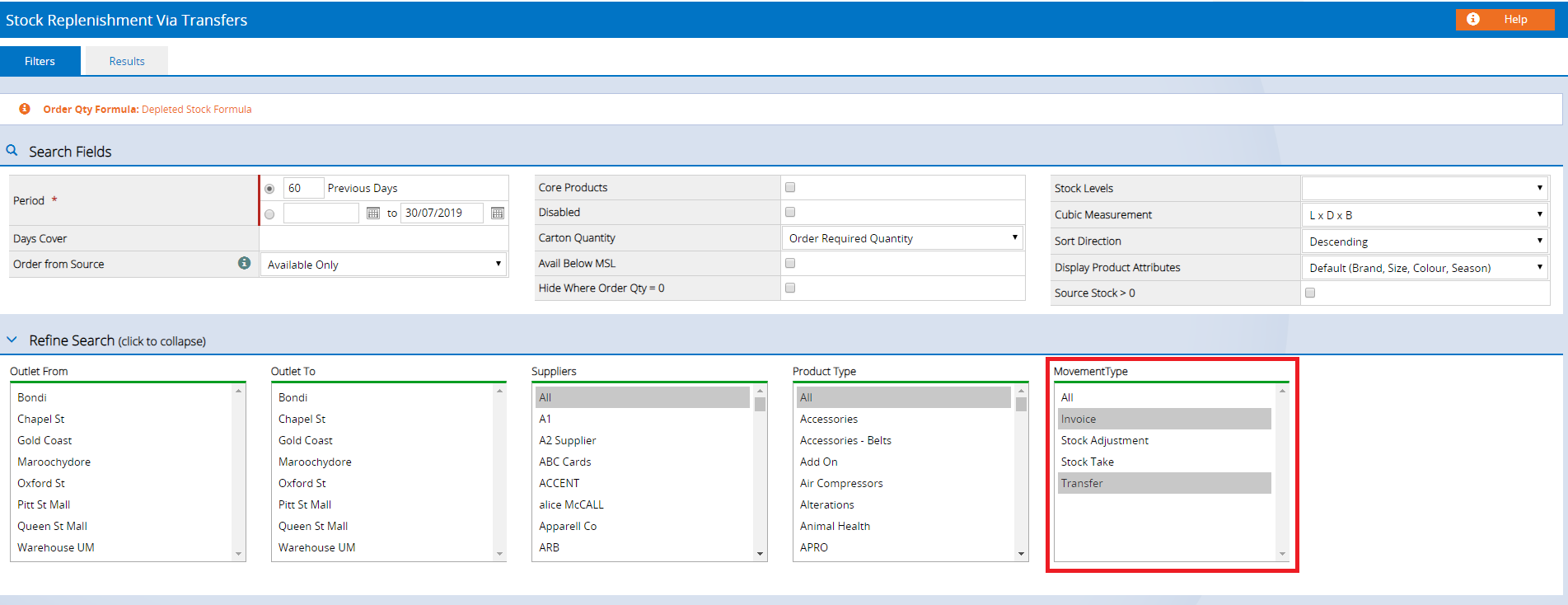Select Accessories - Belts product type

[x=904, y=440]
